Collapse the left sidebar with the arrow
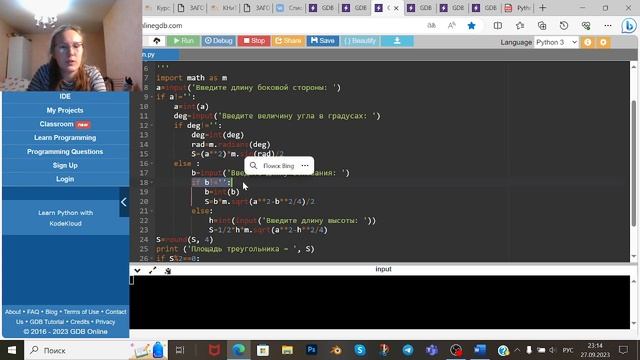The height and width of the screenshot is (360, 640). (x=124, y=202)
